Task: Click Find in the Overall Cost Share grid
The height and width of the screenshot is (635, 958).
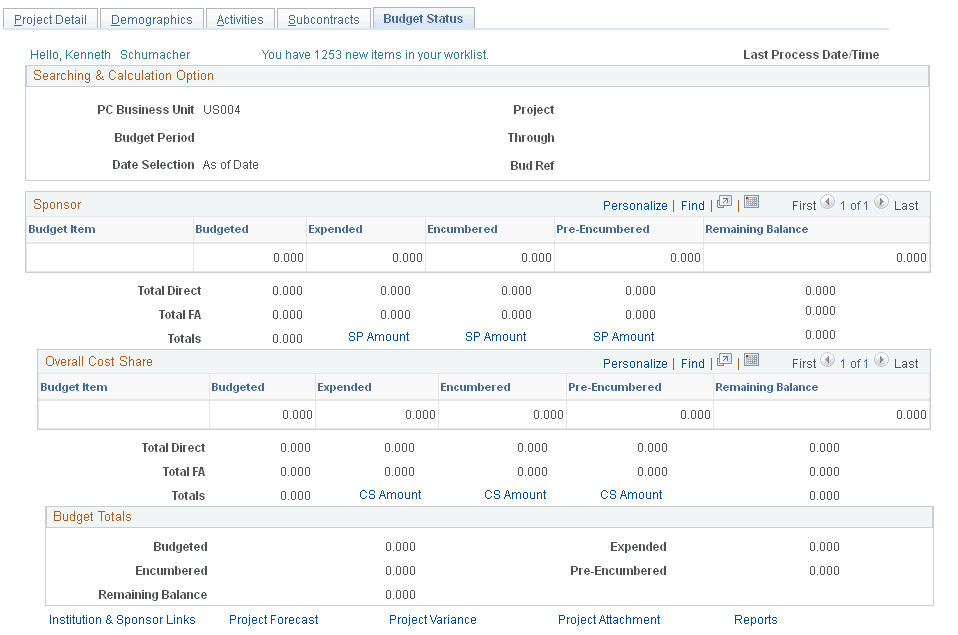Action: pos(692,363)
